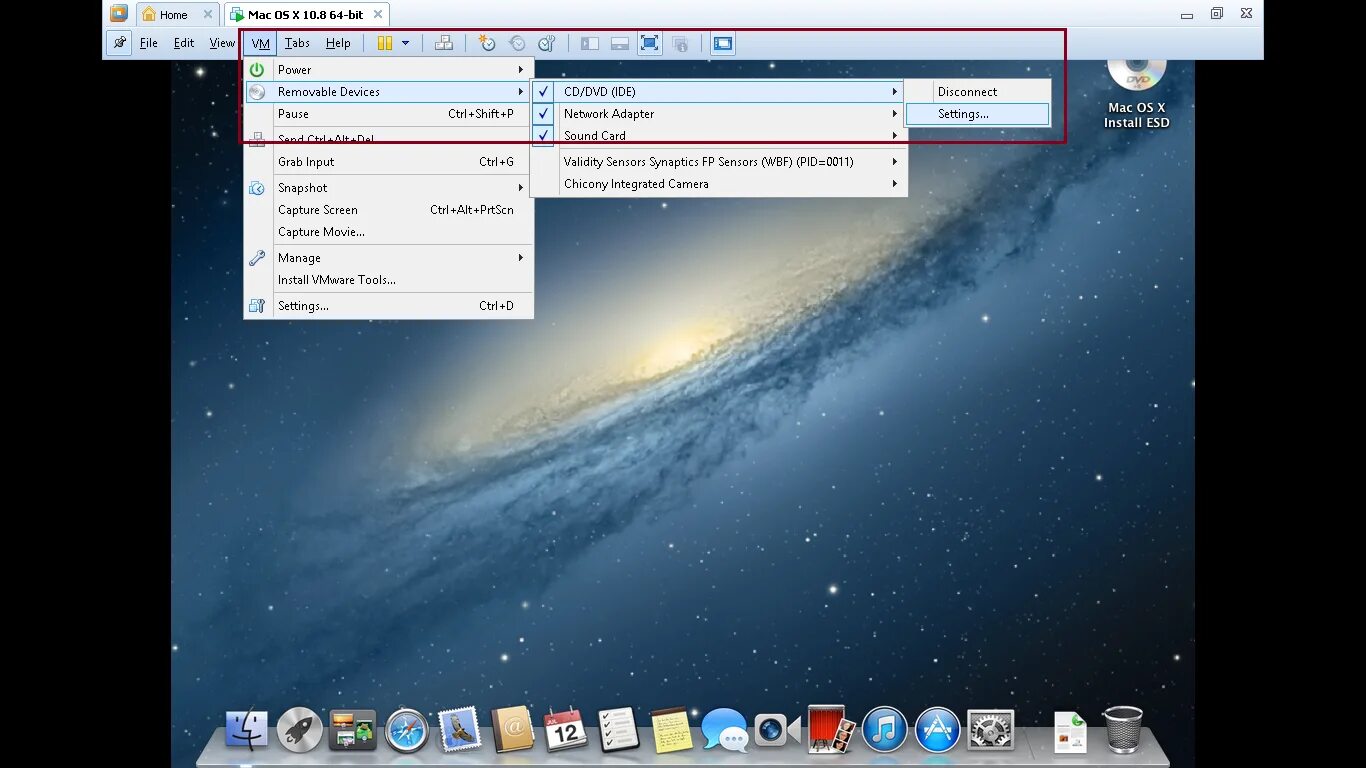Open the Edit menu
Viewport: 1366px width, 768px height.
(184, 43)
